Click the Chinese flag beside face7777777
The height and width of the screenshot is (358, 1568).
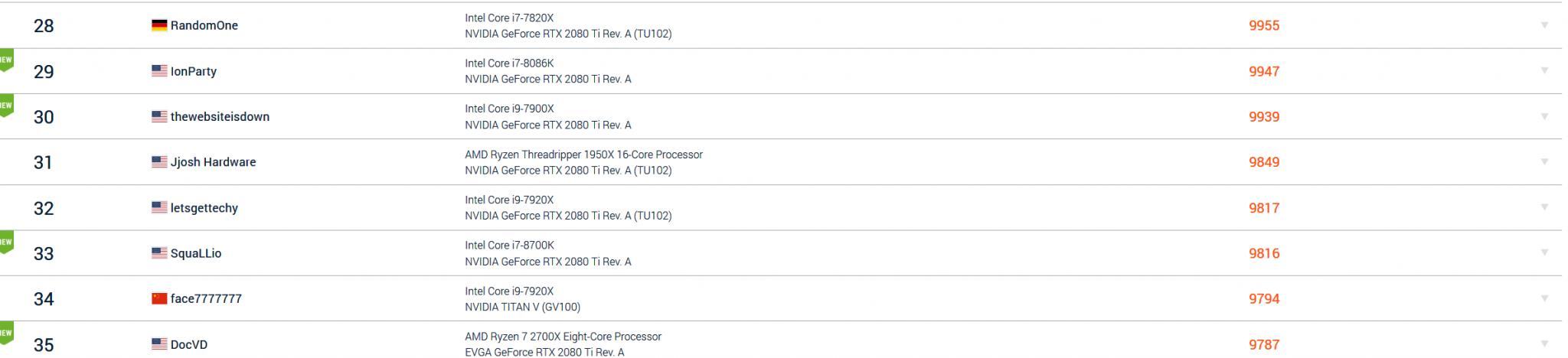pyautogui.click(x=159, y=298)
